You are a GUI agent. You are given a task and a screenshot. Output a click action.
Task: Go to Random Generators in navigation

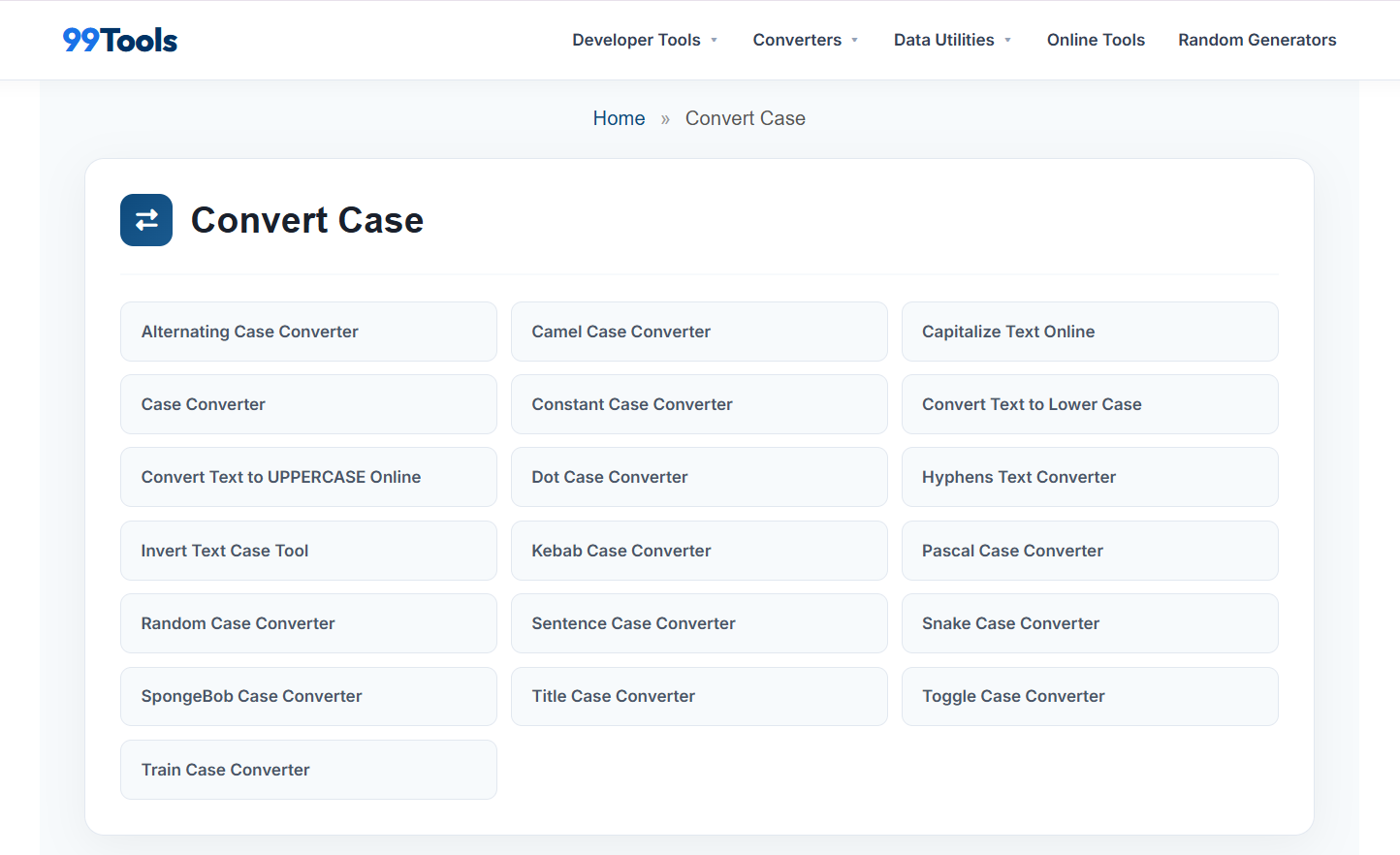point(1257,40)
